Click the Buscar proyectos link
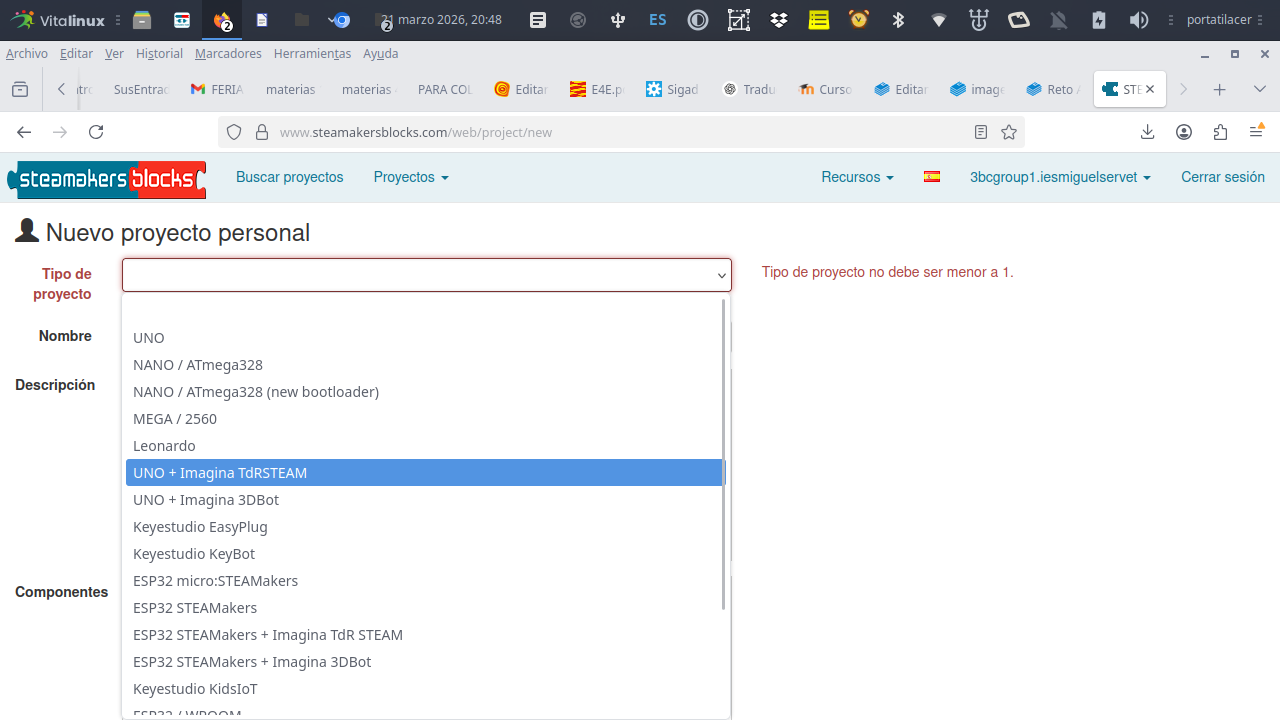 coord(289,177)
